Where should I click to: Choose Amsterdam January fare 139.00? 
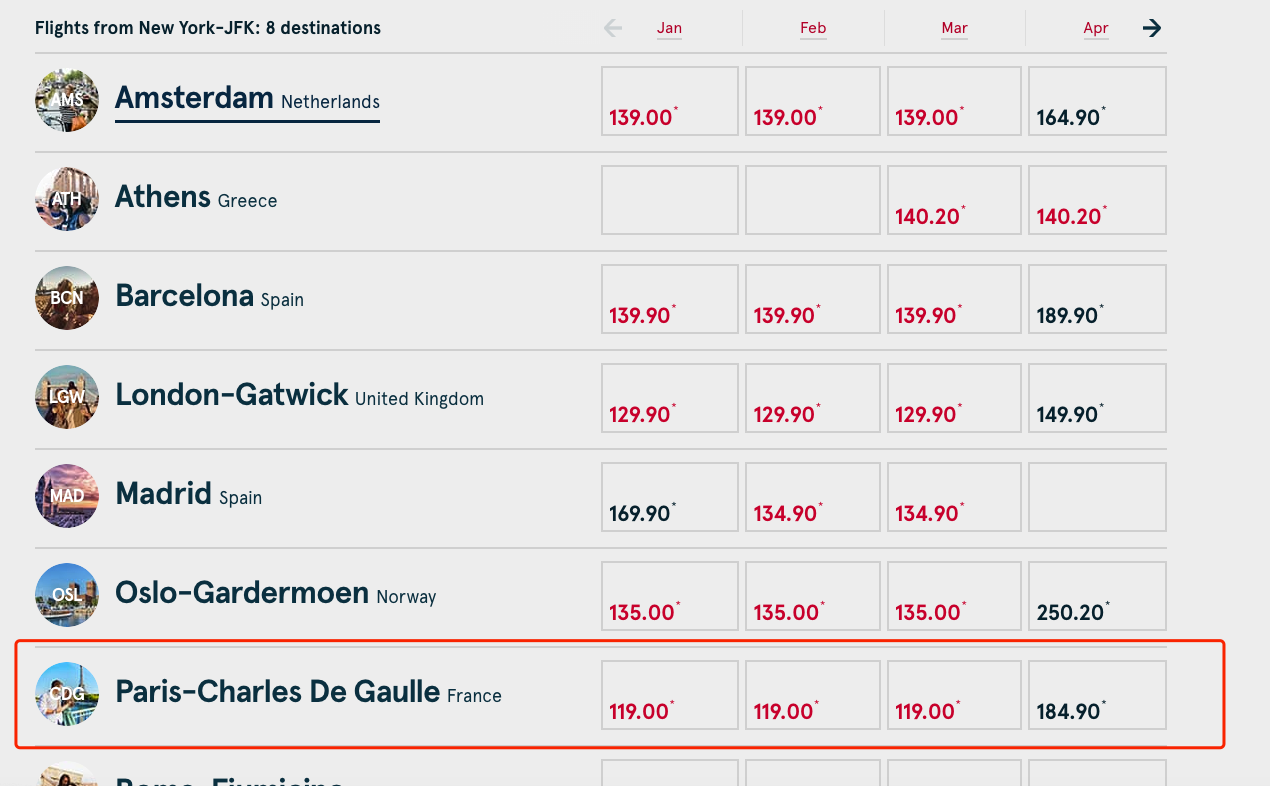[x=670, y=101]
